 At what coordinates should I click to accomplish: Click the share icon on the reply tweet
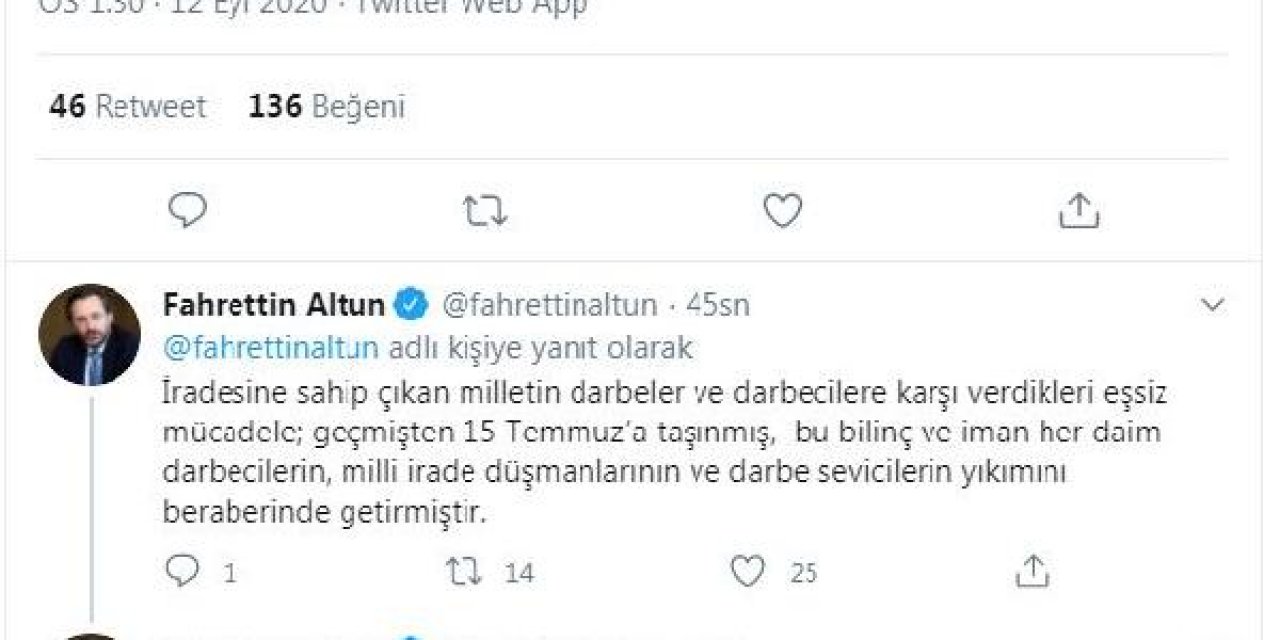pos(1031,571)
